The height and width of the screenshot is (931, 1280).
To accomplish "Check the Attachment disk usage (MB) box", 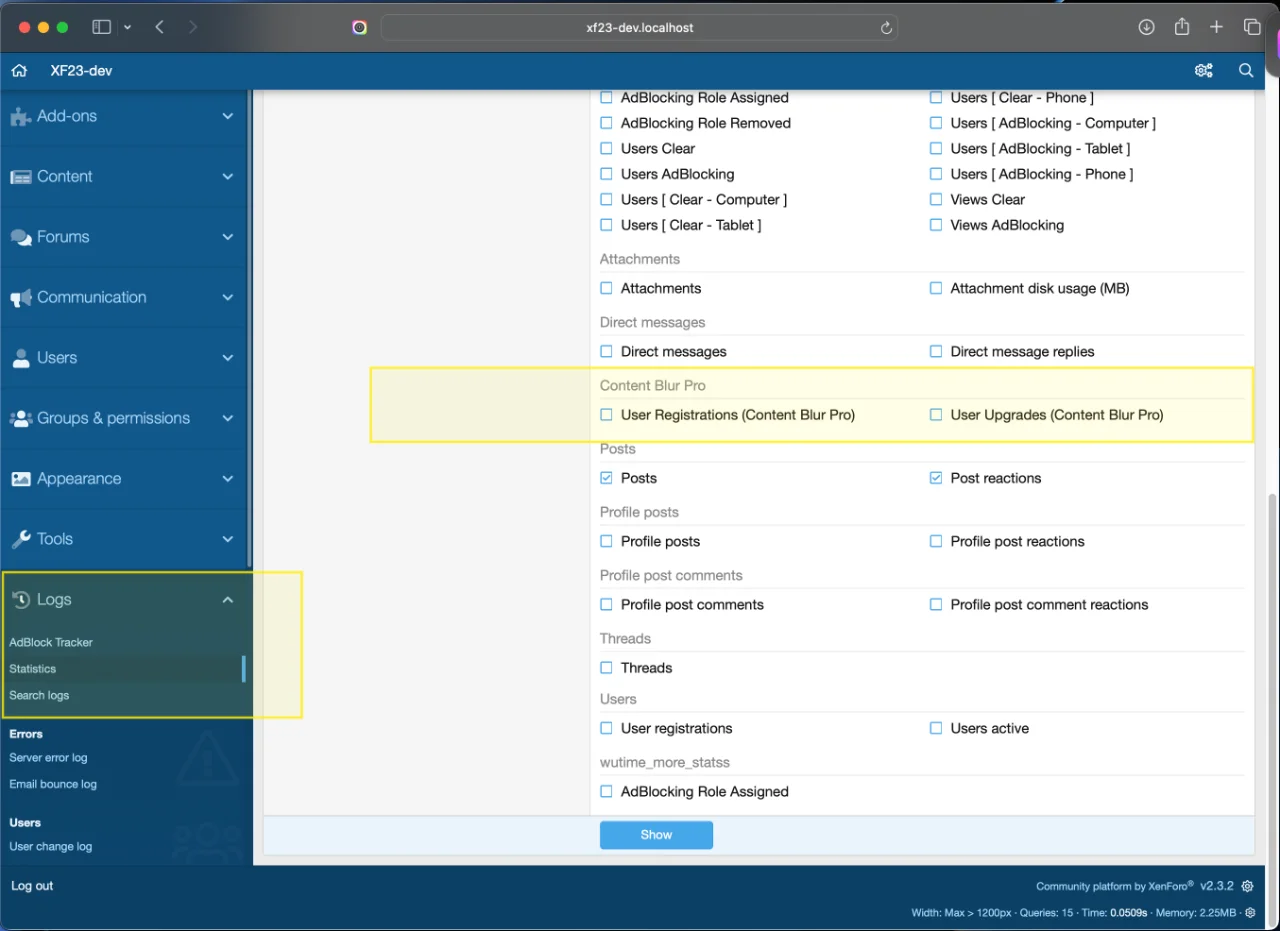I will point(936,288).
